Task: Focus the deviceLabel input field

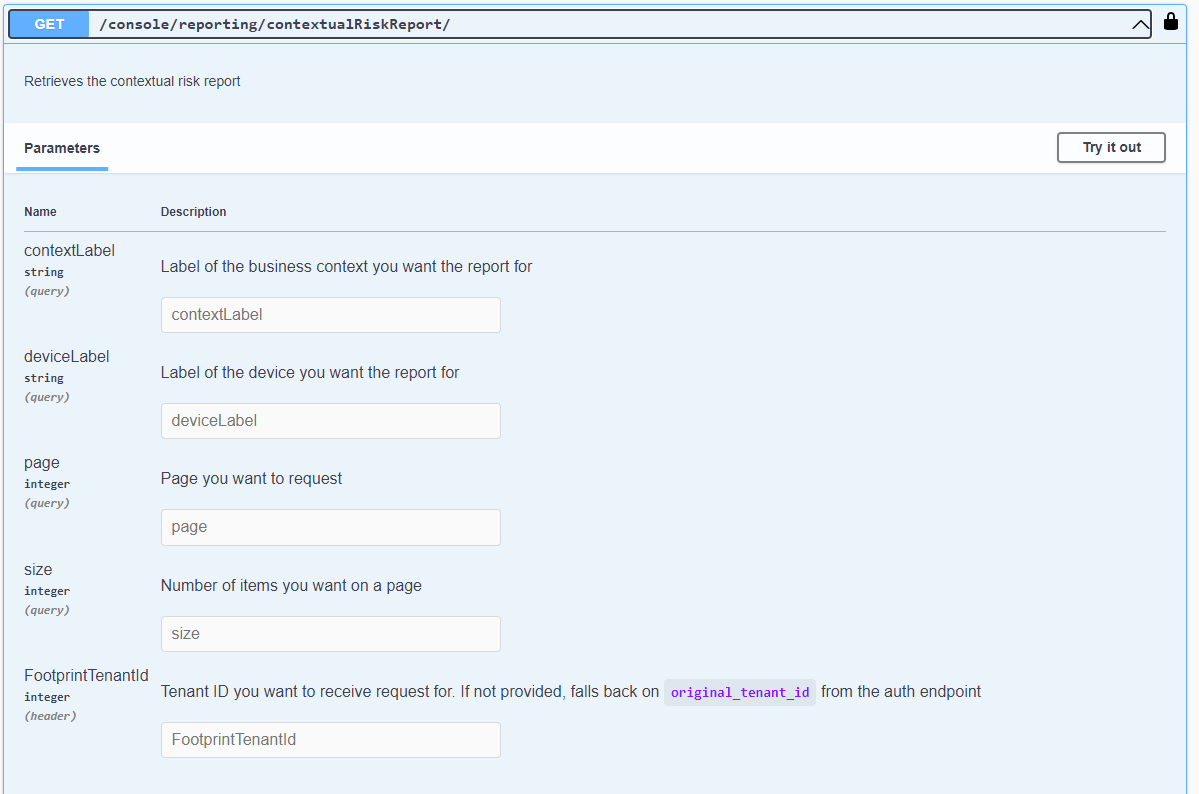Action: click(330, 421)
